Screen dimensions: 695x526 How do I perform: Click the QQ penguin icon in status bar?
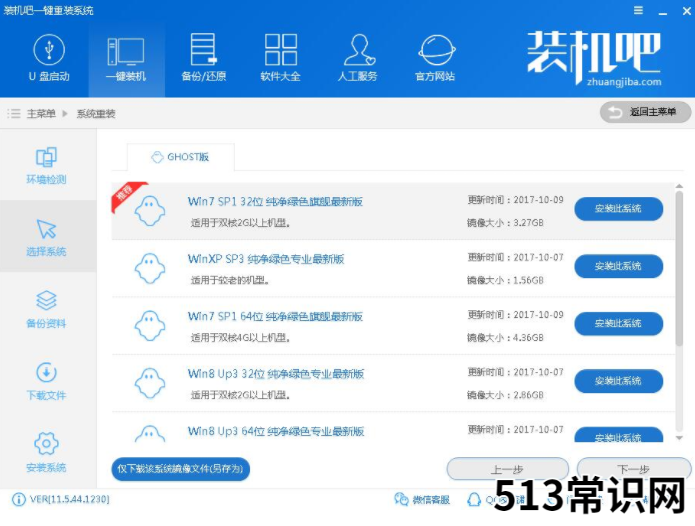pyautogui.click(x=474, y=500)
